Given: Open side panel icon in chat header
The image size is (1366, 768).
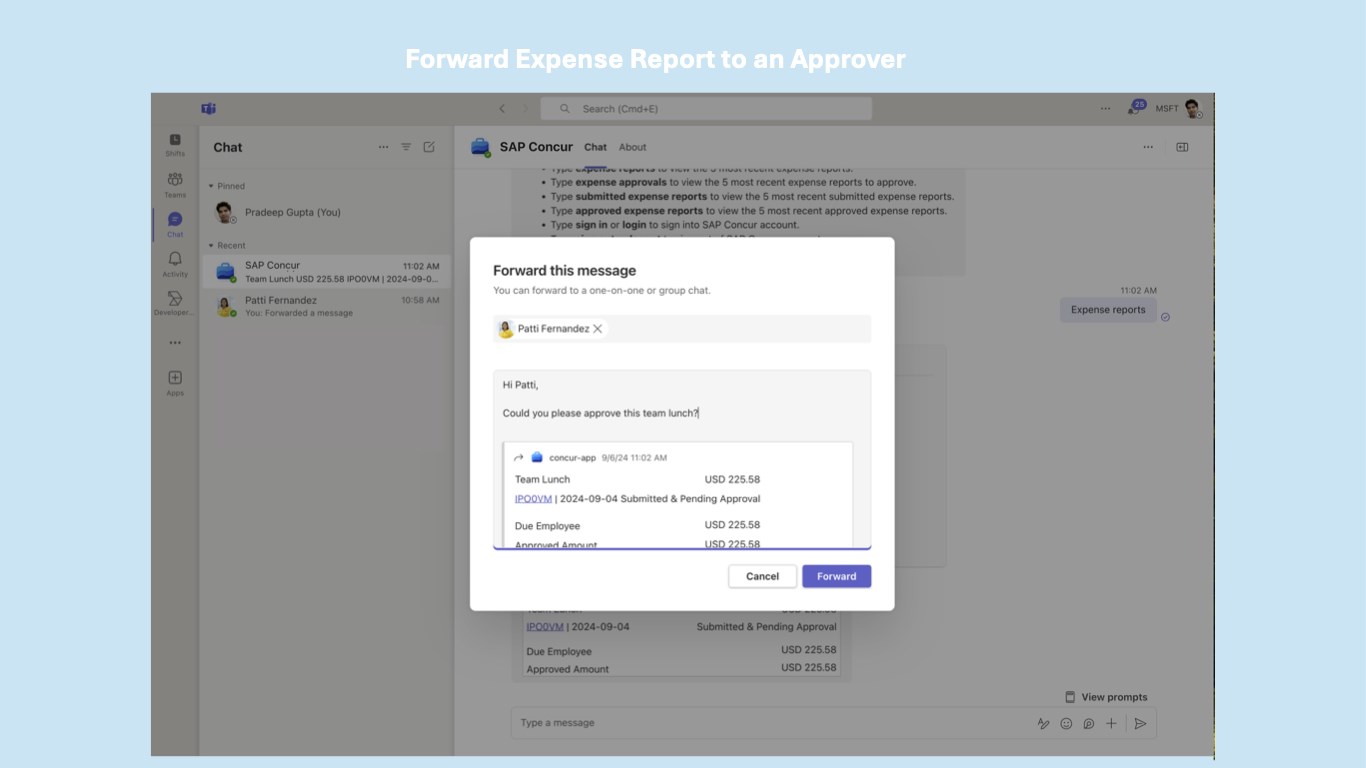Looking at the screenshot, I should 1182,147.
